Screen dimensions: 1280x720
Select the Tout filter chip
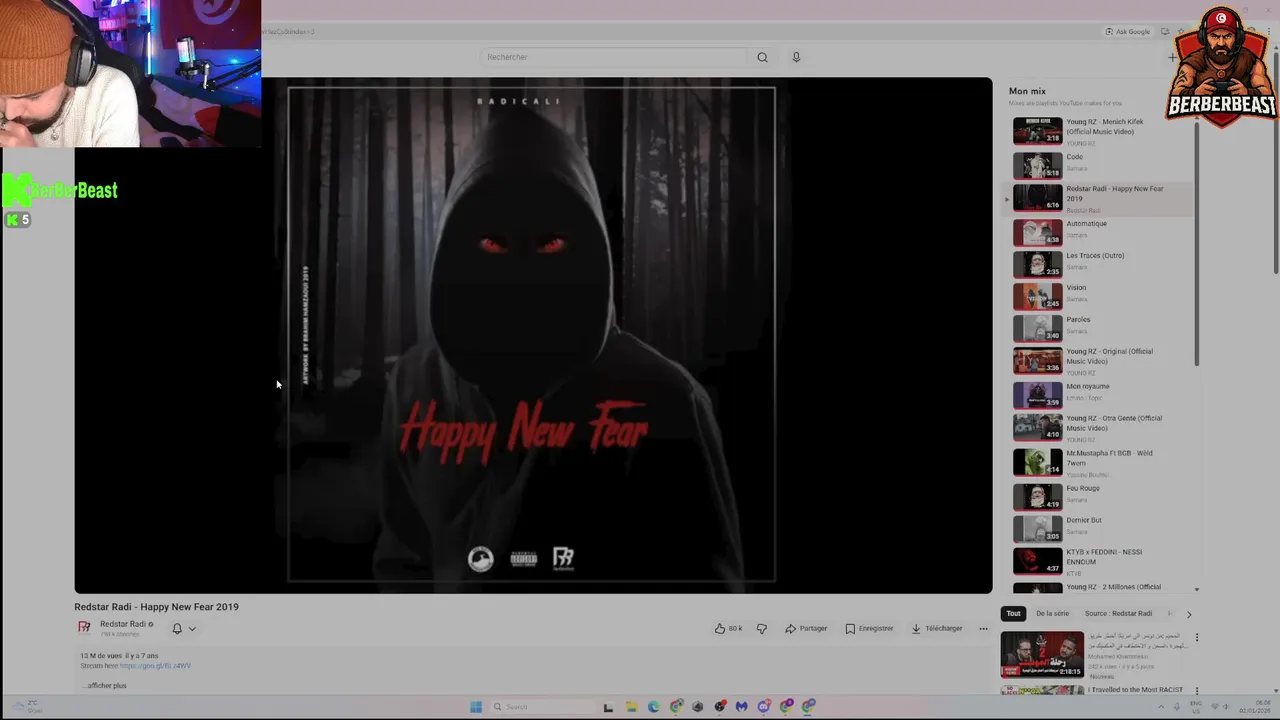(1013, 614)
